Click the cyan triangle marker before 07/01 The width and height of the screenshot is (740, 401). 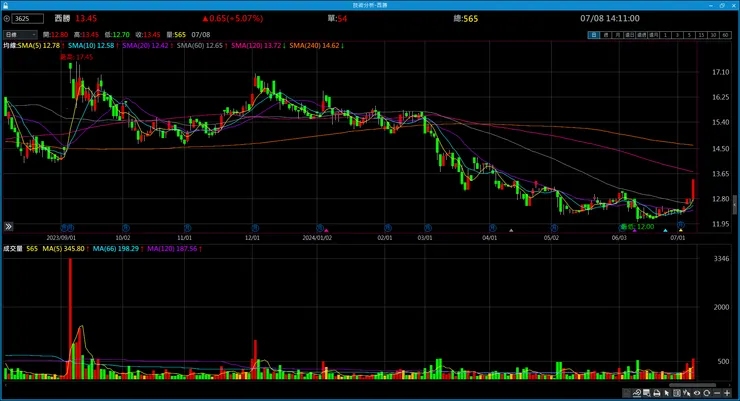coord(665,230)
